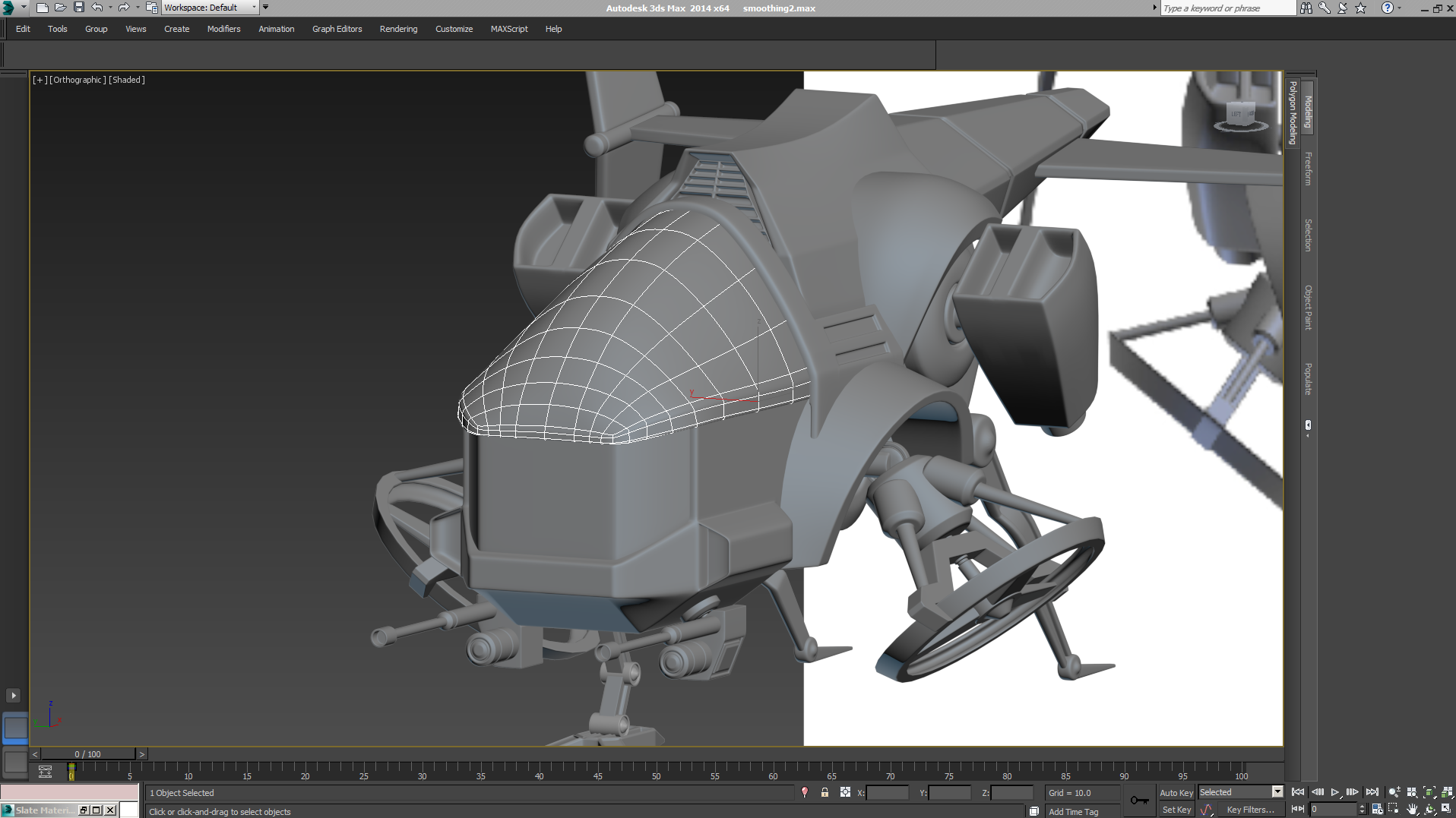The image size is (1456, 818).
Task: Expand the InfoCenter search field arrow
Action: pyautogui.click(x=1154, y=8)
